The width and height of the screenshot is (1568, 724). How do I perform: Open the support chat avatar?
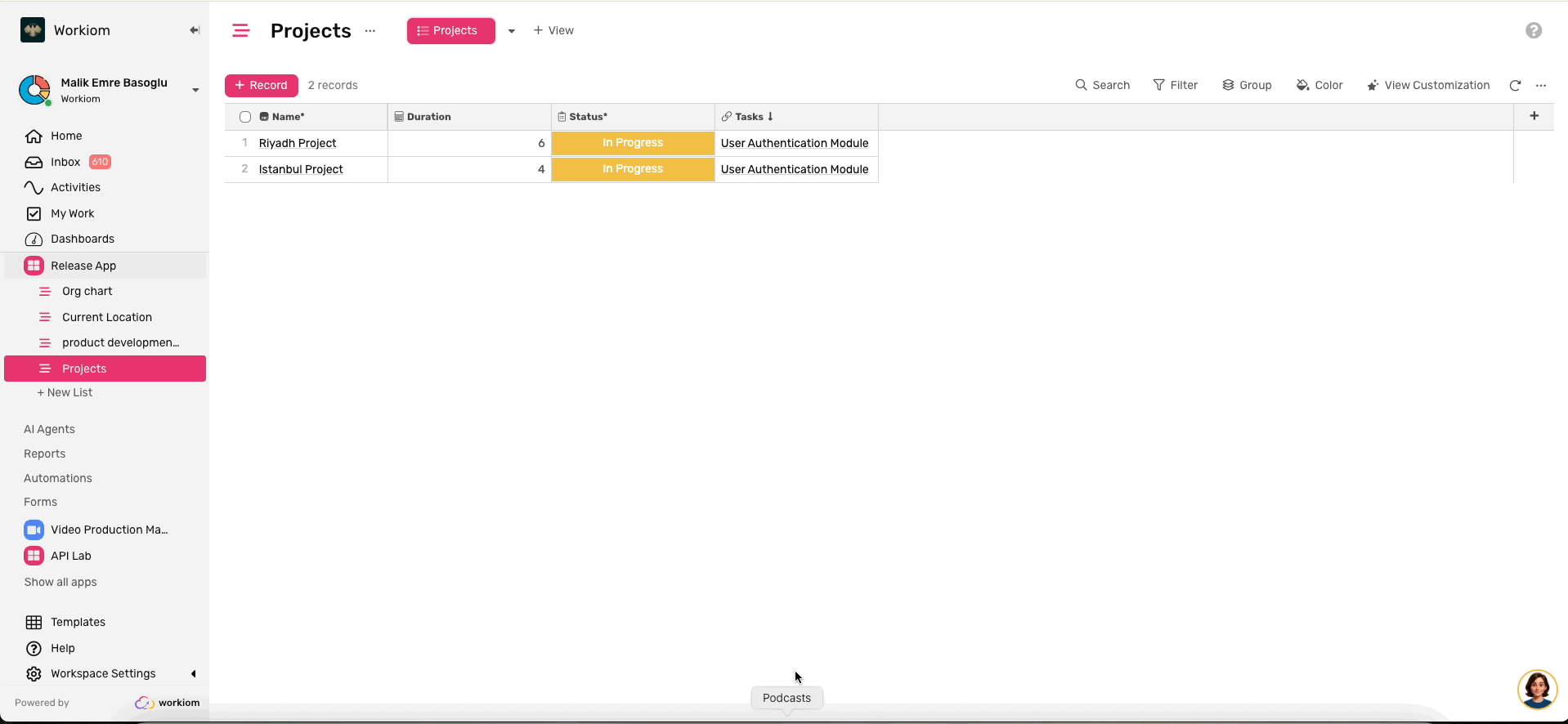1537,689
